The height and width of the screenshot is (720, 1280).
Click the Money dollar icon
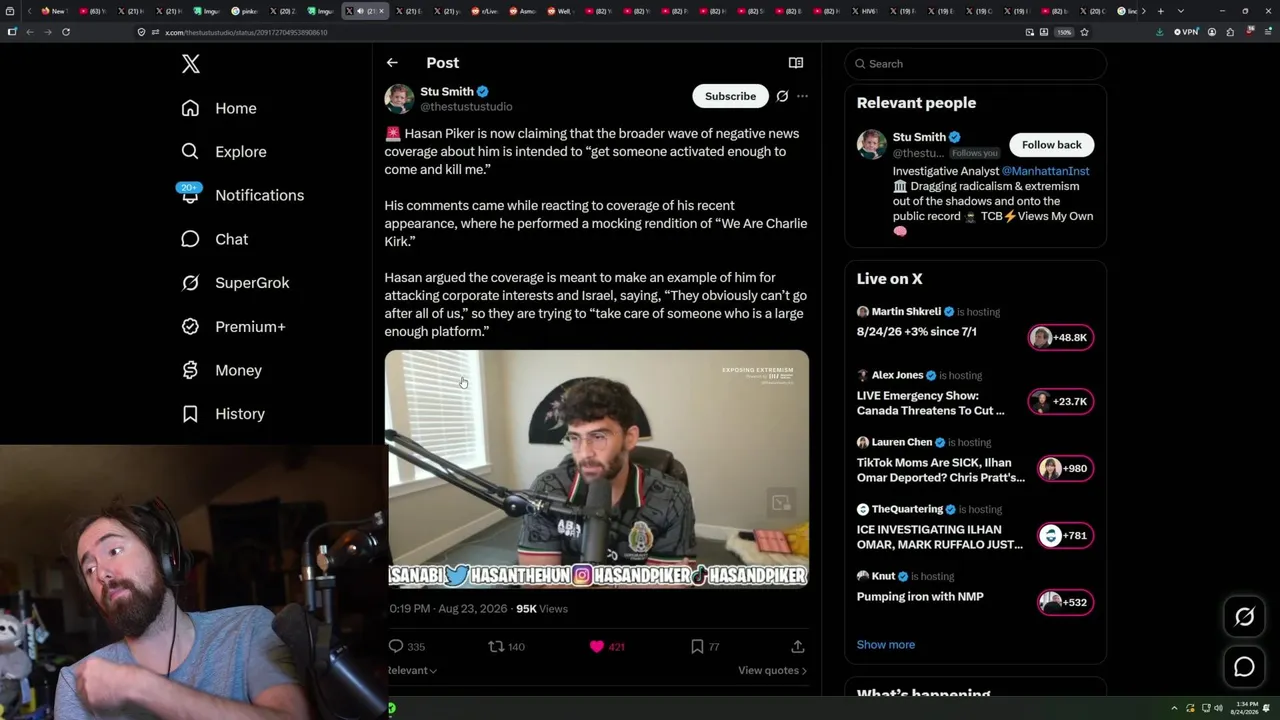coord(190,370)
